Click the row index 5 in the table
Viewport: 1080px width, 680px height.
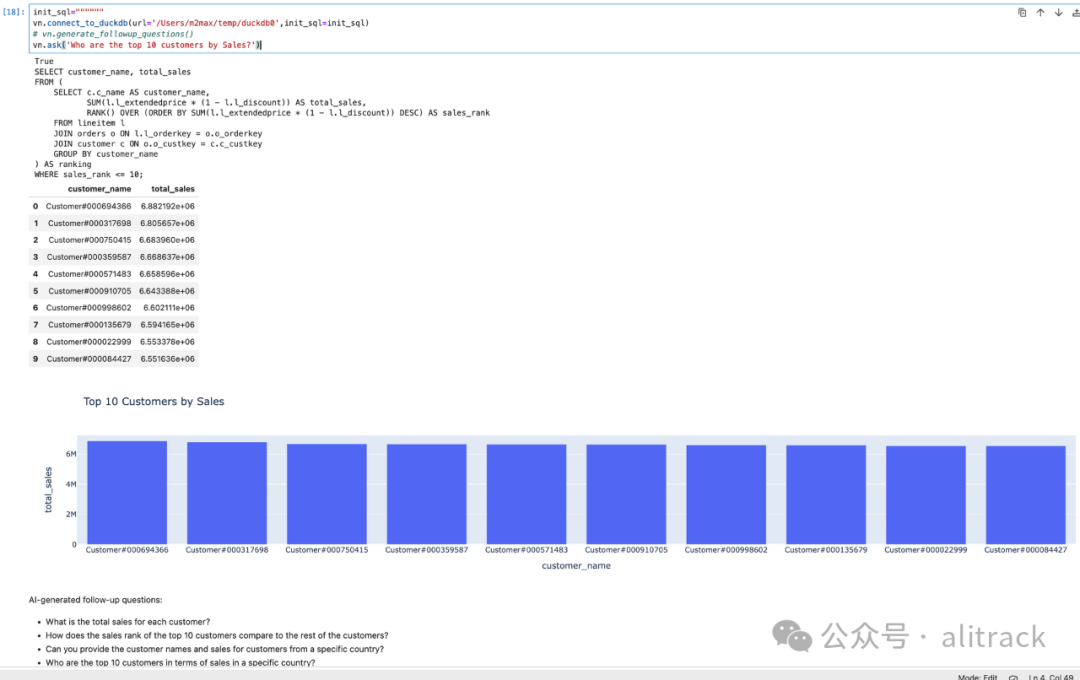(36, 291)
